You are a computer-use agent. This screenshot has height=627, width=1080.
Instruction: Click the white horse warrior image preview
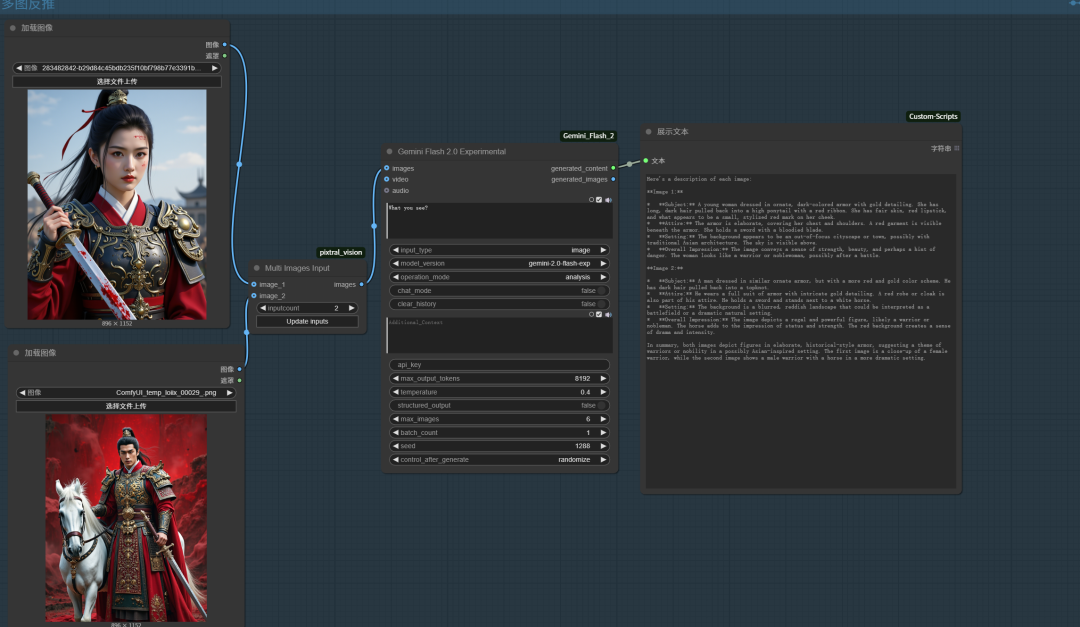(x=126, y=518)
